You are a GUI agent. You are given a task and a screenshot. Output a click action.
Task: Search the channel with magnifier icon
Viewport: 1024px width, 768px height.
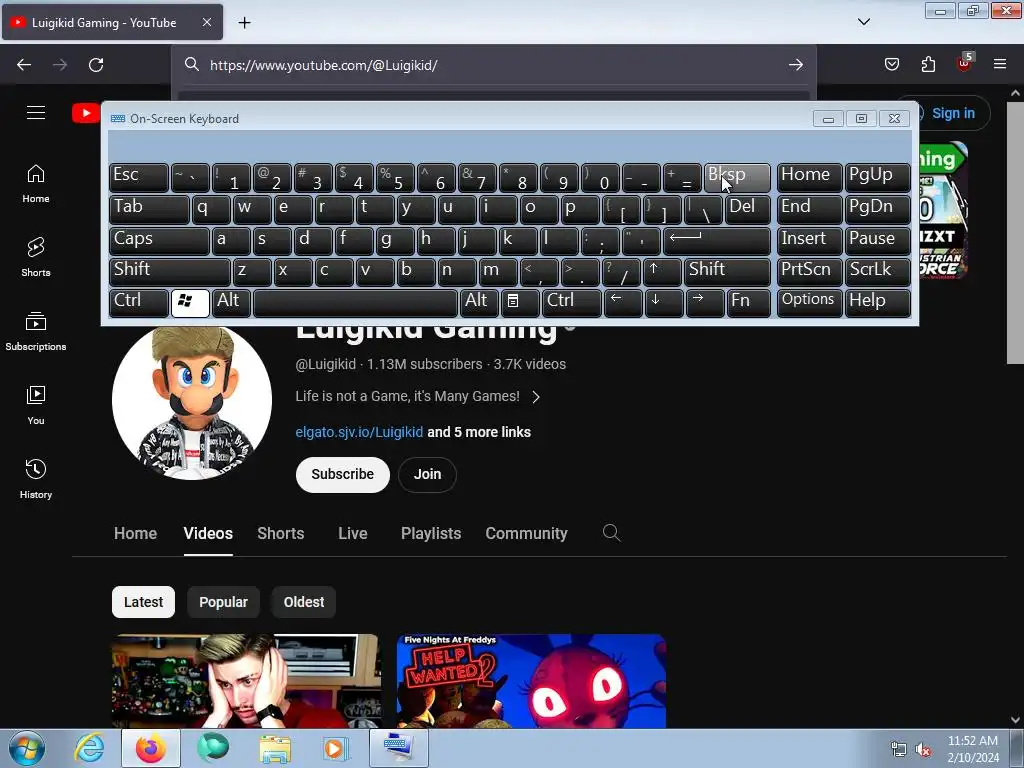pos(611,533)
